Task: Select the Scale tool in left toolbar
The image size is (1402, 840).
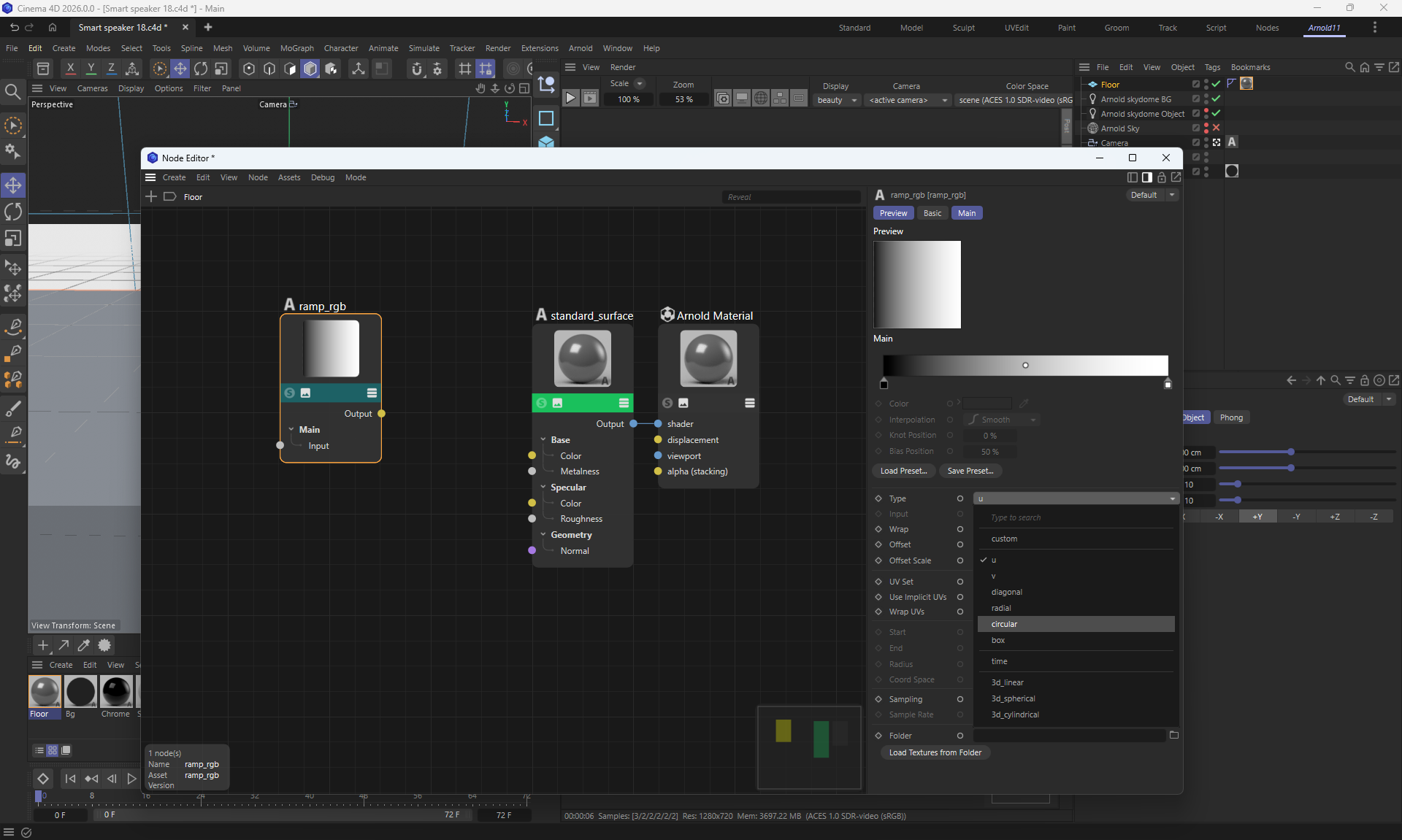Action: tap(13, 239)
